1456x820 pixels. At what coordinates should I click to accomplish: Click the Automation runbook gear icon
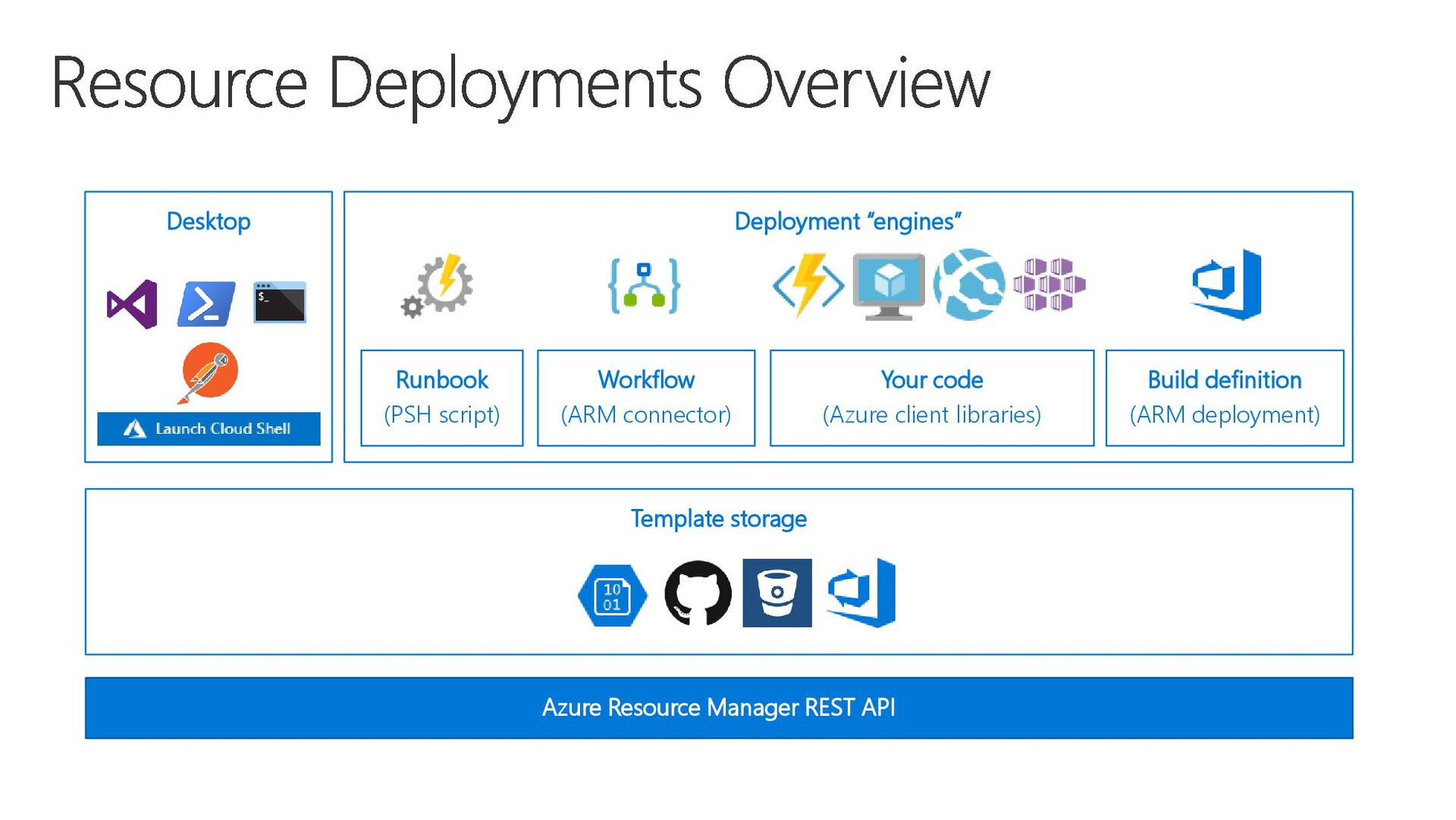(439, 285)
